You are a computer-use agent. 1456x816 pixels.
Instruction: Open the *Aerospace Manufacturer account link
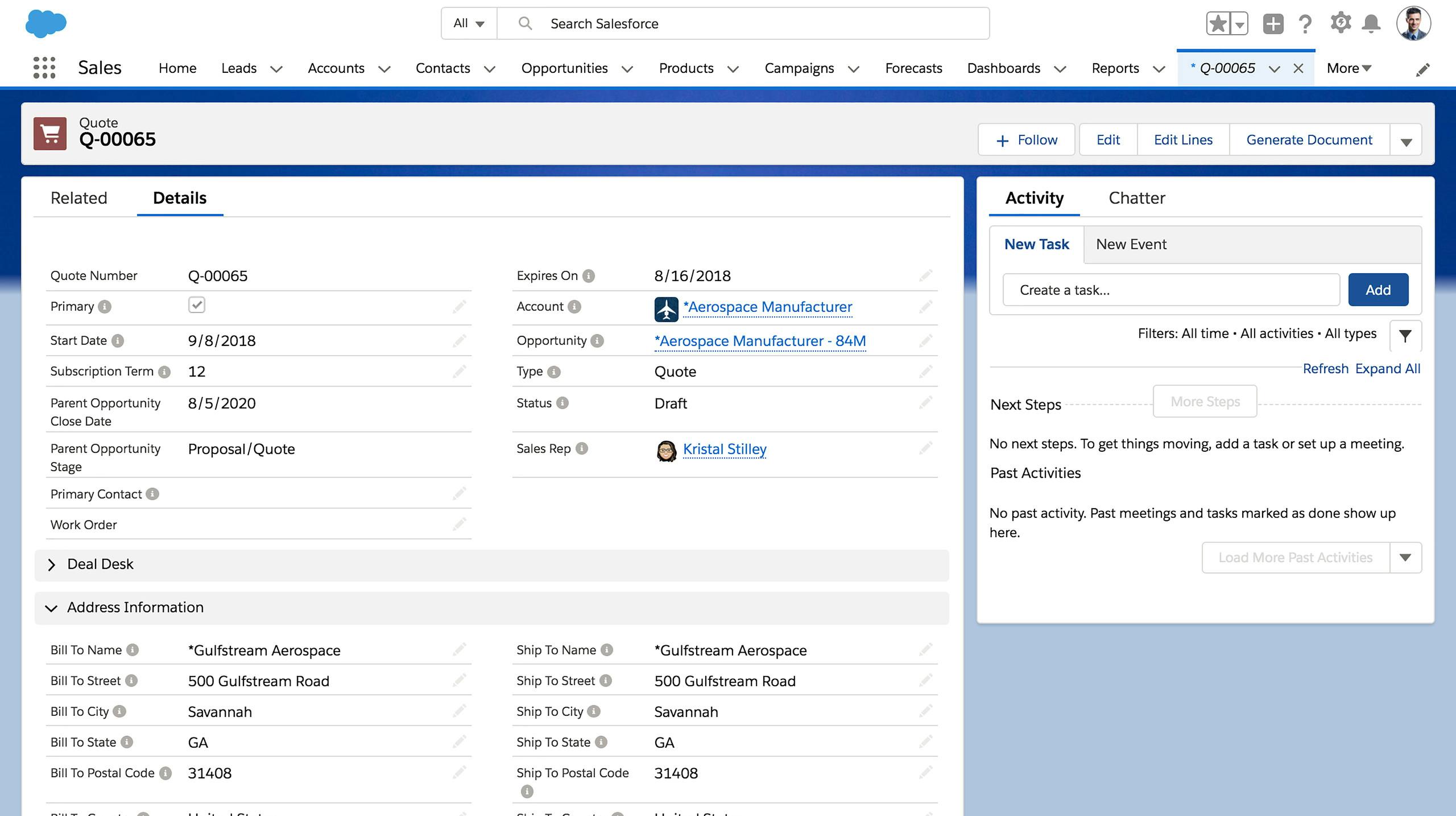click(x=767, y=307)
